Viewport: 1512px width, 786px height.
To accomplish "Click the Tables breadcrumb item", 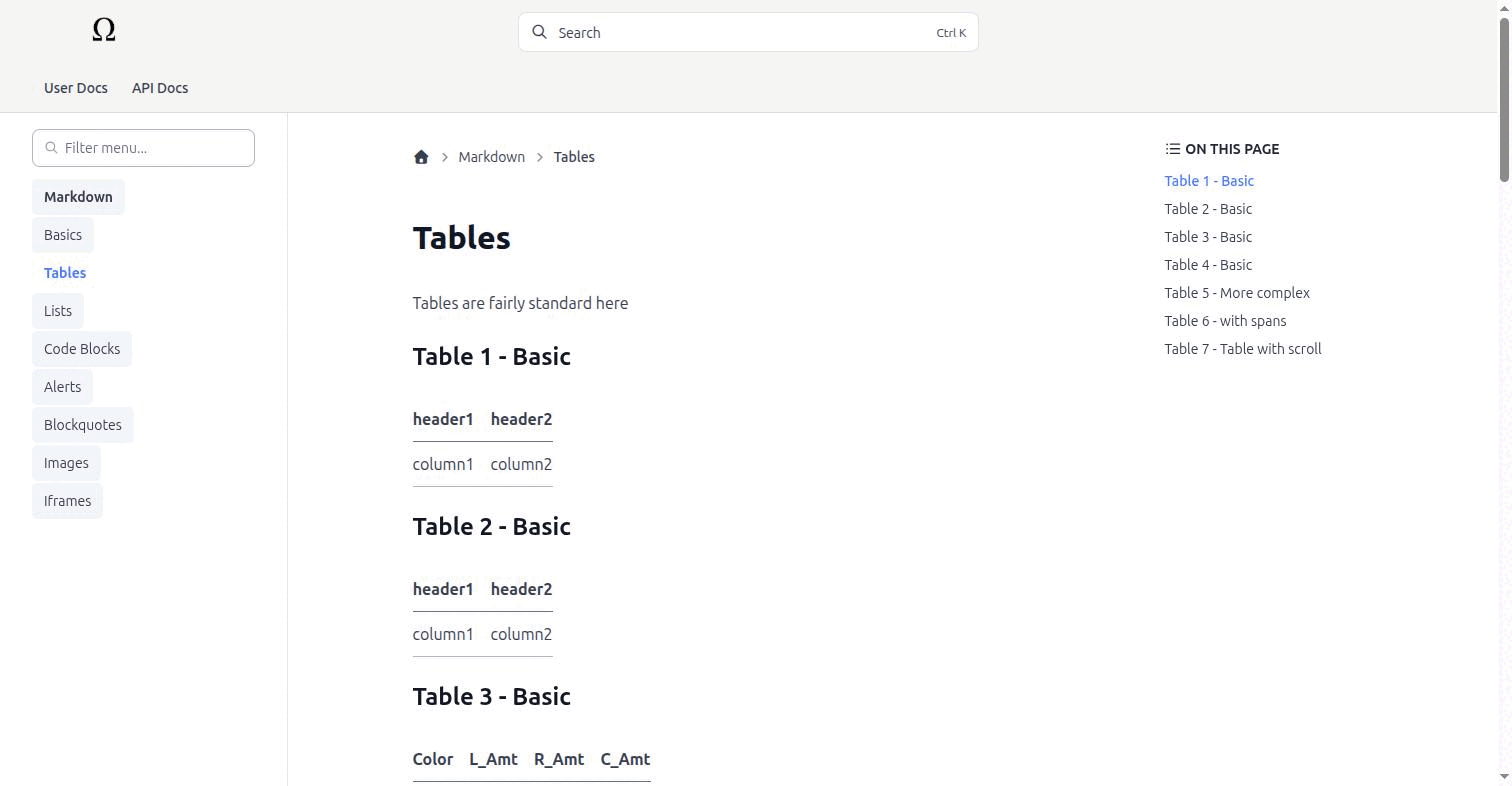I will [574, 157].
